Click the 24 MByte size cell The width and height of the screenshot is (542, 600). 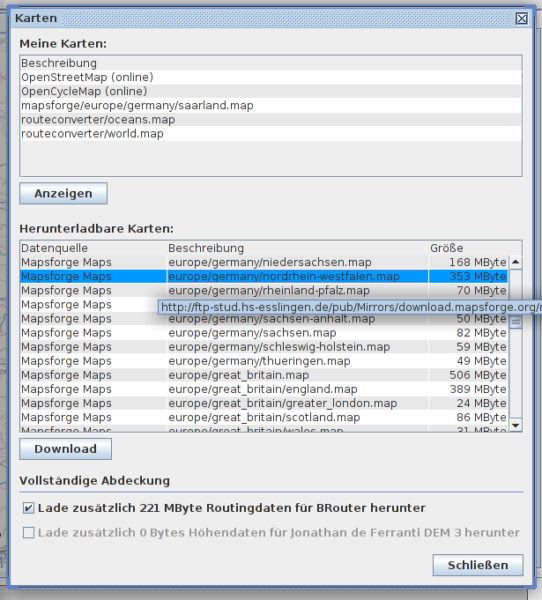pyautogui.click(x=469, y=403)
